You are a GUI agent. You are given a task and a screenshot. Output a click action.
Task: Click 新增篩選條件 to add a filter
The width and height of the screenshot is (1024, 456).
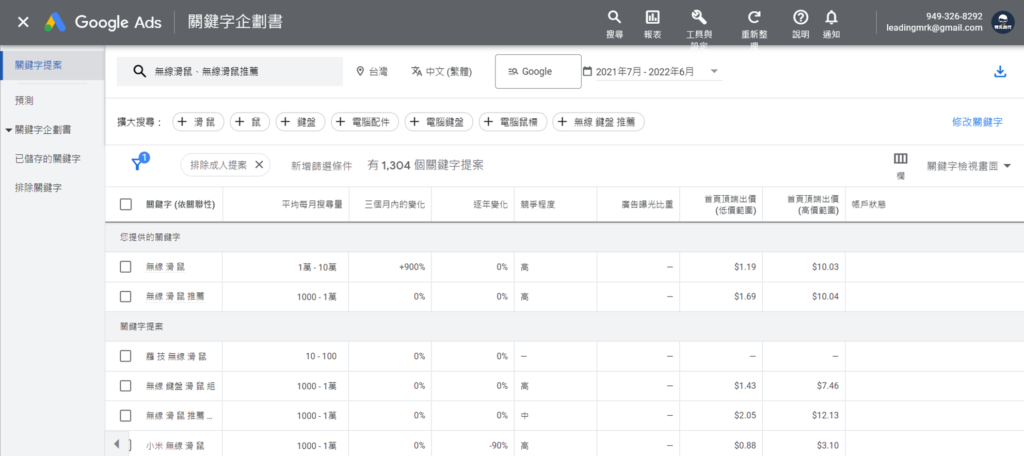pos(321,166)
